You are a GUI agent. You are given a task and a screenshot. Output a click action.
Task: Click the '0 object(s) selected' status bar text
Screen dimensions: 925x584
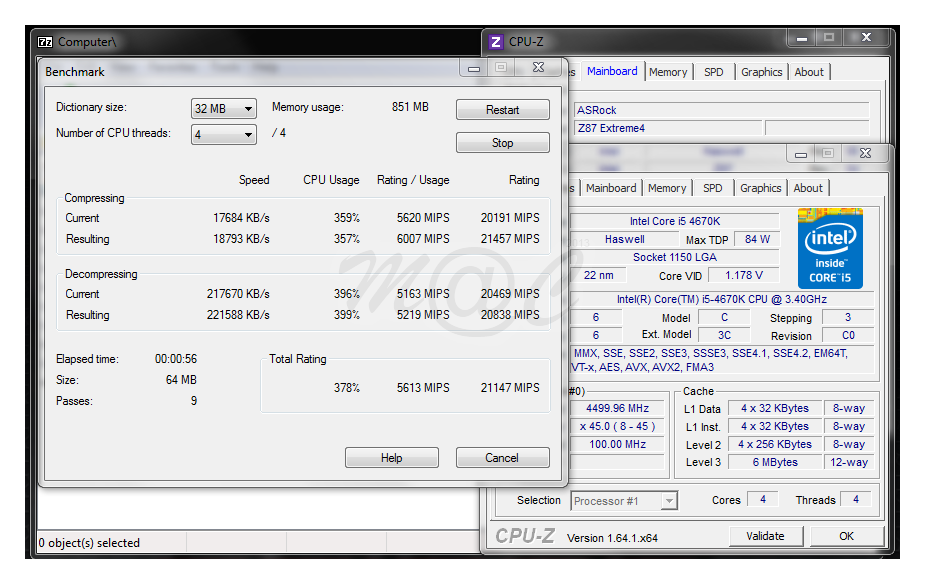tap(89, 543)
